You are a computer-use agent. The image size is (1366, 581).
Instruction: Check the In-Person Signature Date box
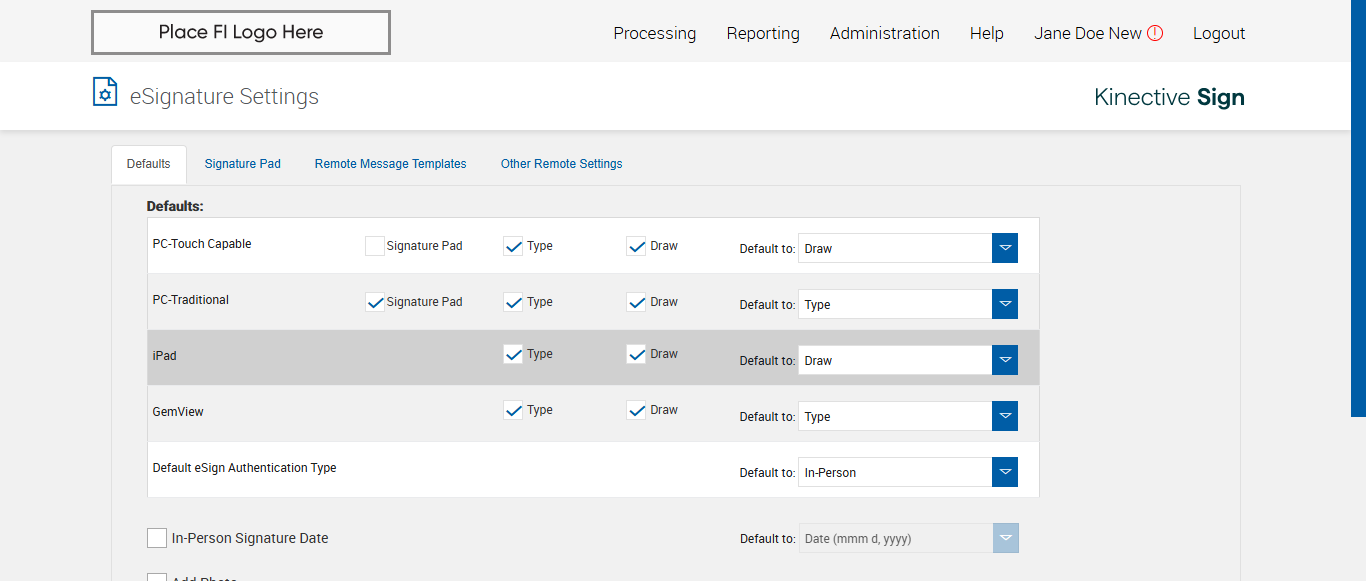pyautogui.click(x=157, y=538)
